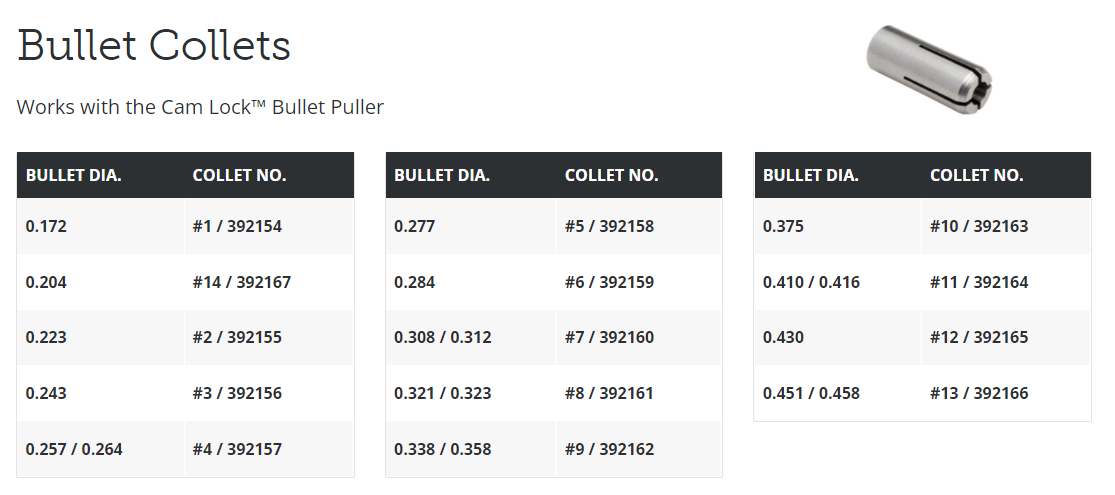Click middle table's COLLET NO. header
The width and height of the screenshot is (1115, 495).
point(612,176)
